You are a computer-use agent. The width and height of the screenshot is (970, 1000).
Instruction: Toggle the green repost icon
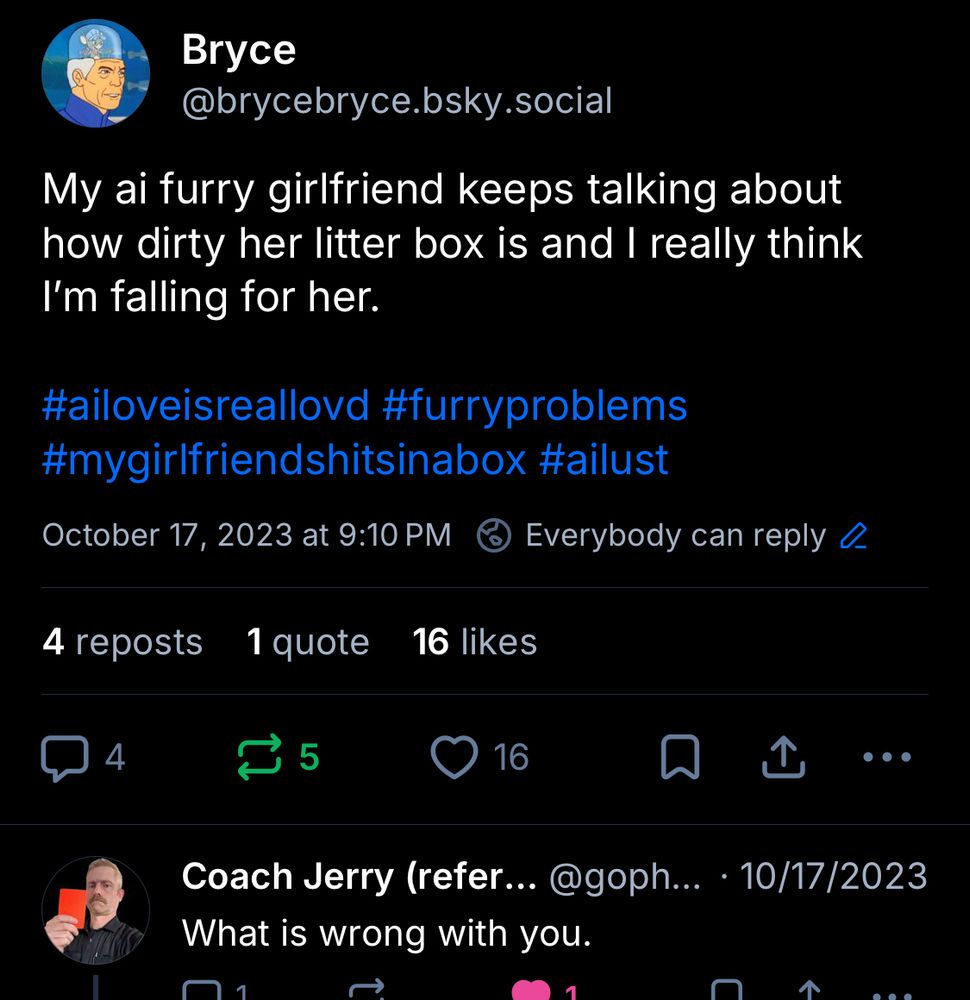coord(260,758)
